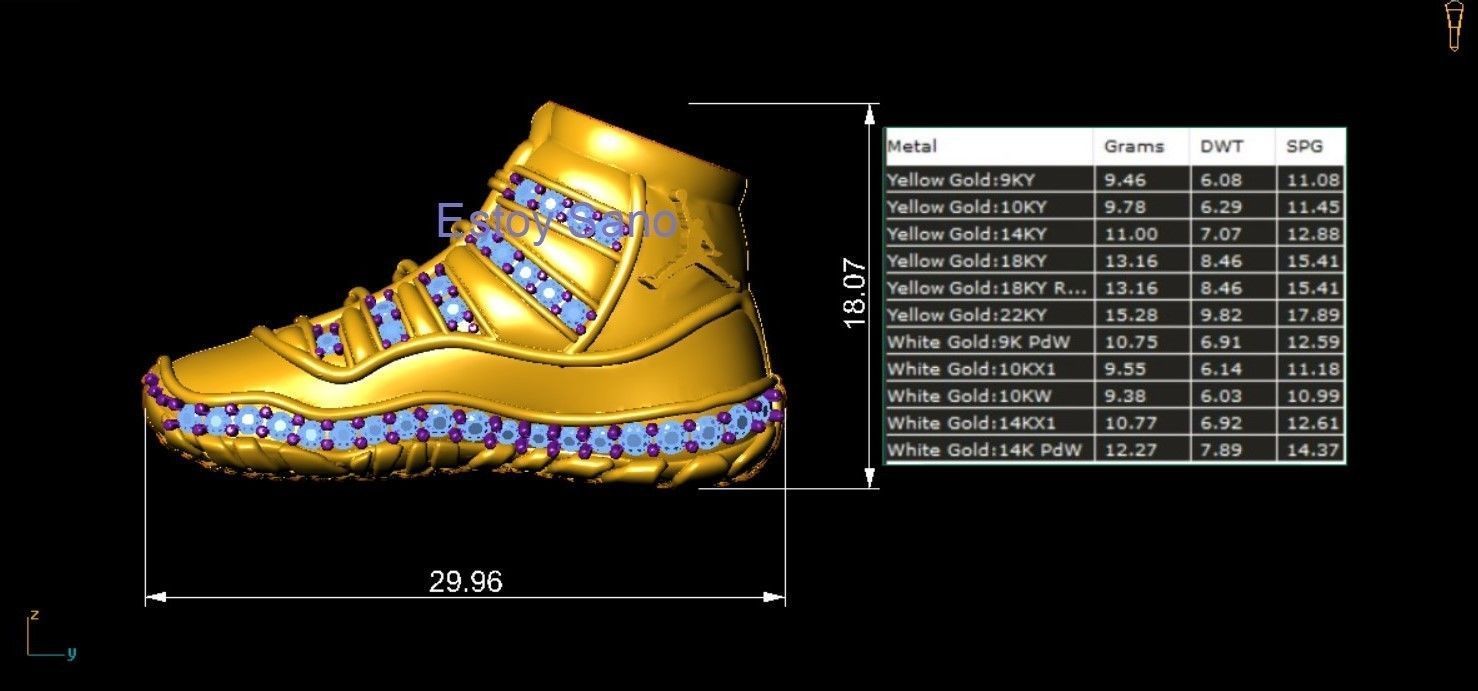The image size is (1478, 691).
Task: Click the Yellow Gold:22KY row label
Action: (966, 315)
